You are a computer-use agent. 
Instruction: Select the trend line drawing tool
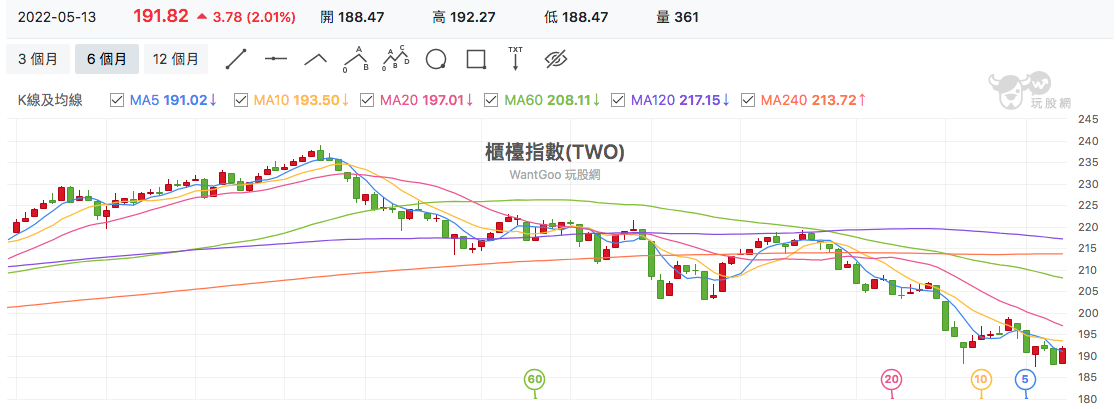236,59
